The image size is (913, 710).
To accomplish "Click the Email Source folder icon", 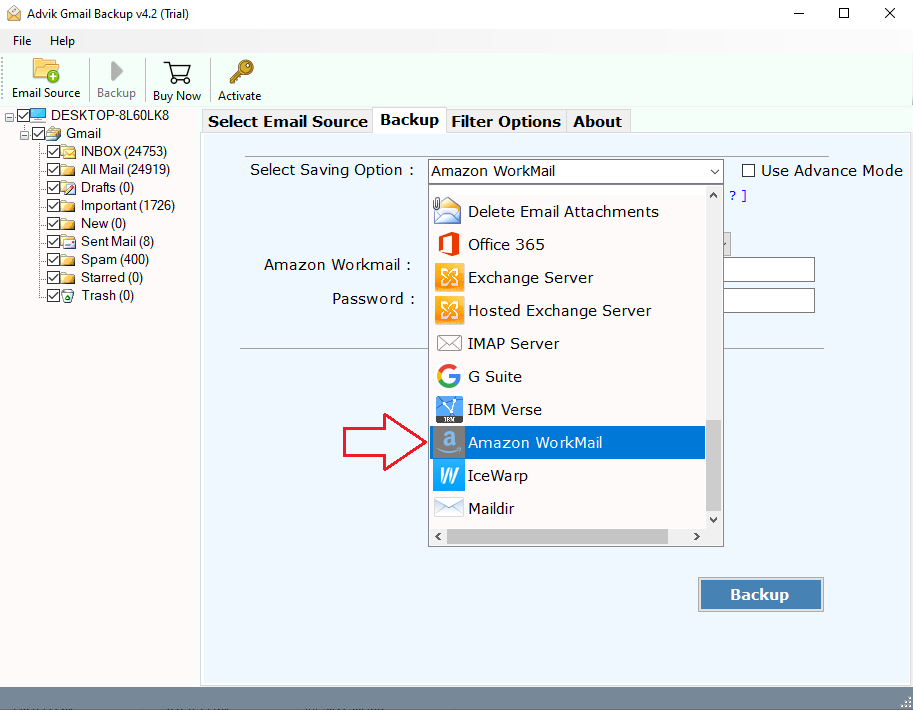I will (46, 70).
